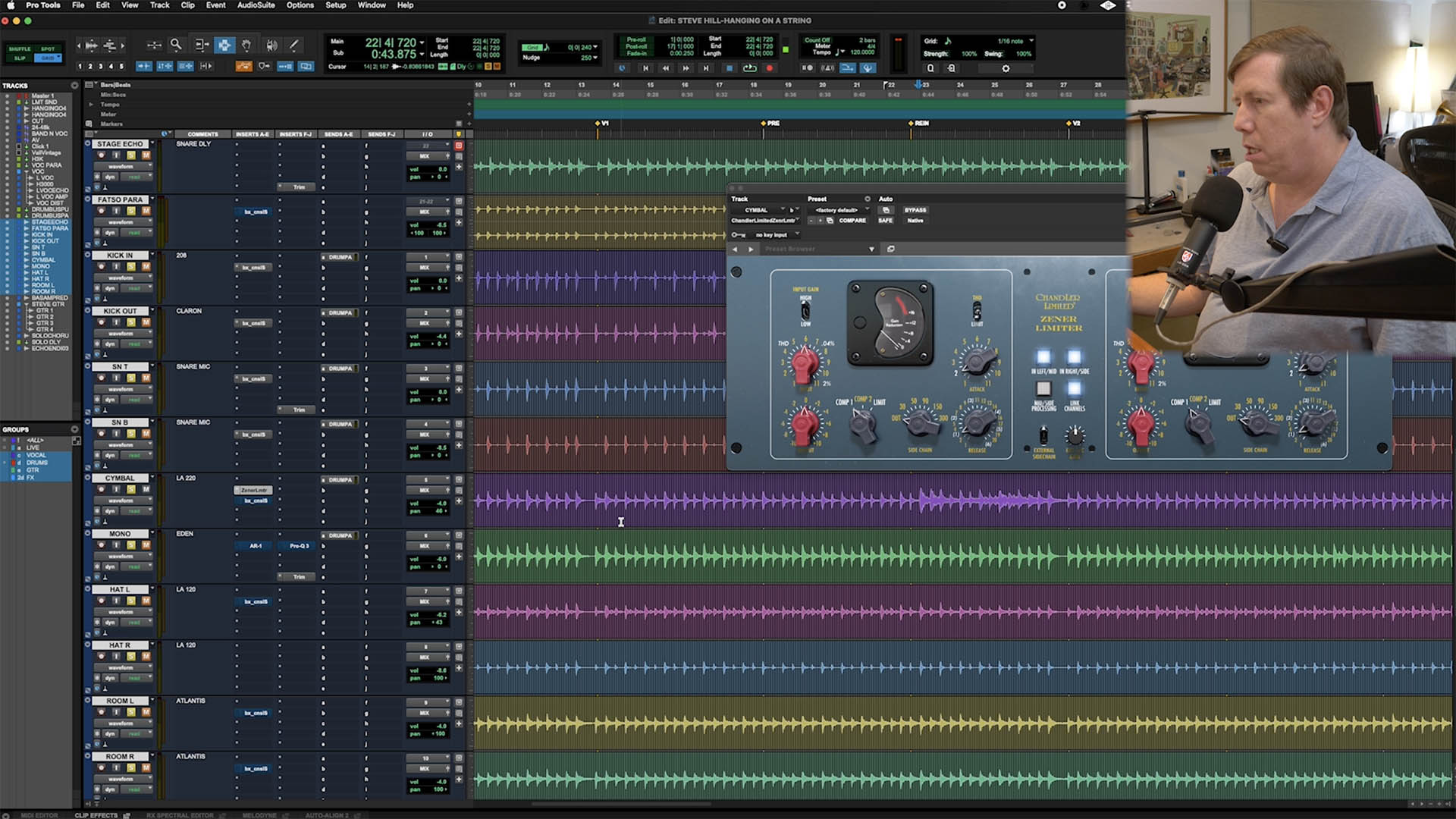This screenshot has height=819, width=1456.
Task: Open the File menu
Action: point(78,5)
